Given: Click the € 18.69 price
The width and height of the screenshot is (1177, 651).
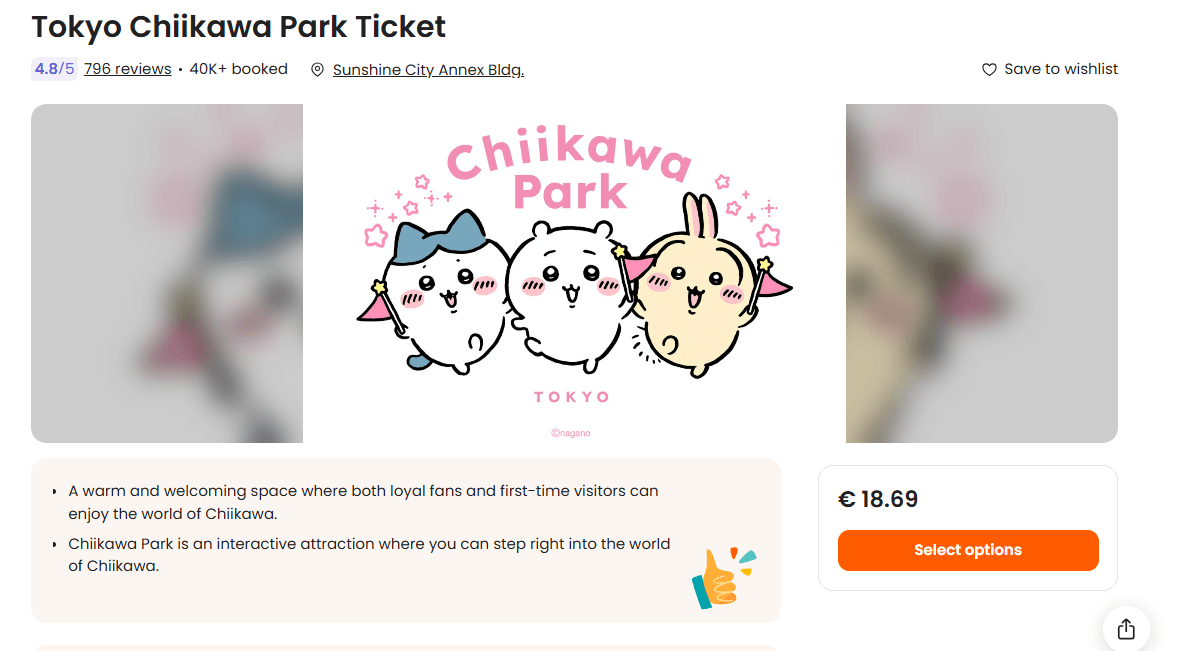Looking at the screenshot, I should (878, 499).
